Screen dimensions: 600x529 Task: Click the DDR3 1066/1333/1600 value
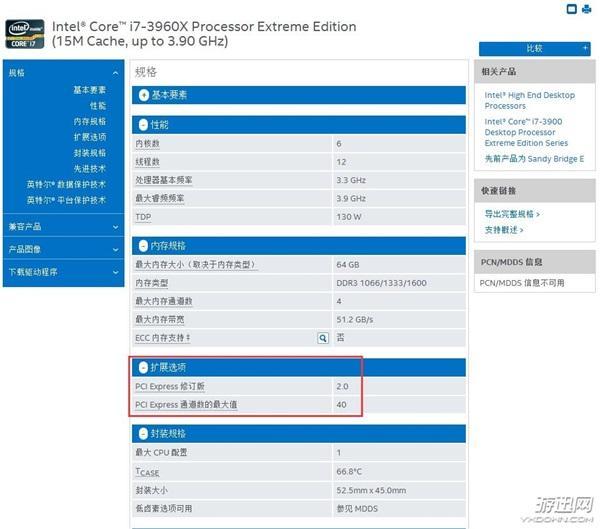pyautogui.click(x=381, y=283)
